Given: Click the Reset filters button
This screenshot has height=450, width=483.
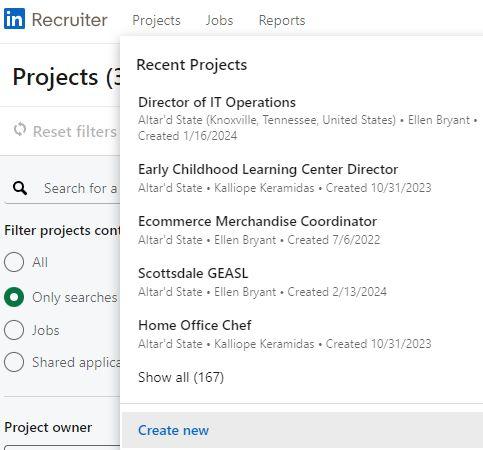Looking at the screenshot, I should click(65, 131).
